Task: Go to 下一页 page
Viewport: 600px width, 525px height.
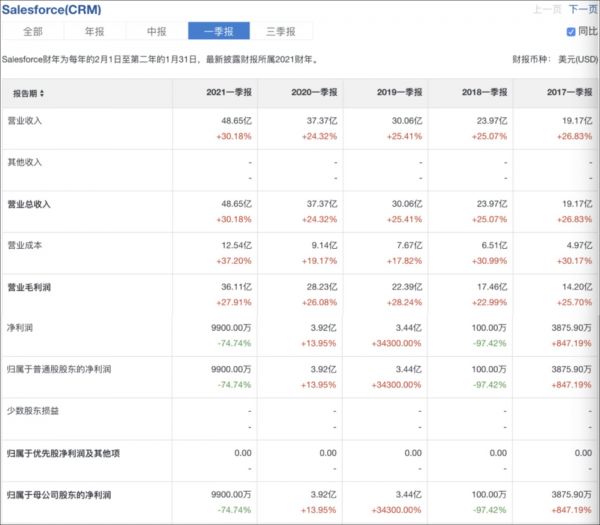Action: [x=582, y=9]
